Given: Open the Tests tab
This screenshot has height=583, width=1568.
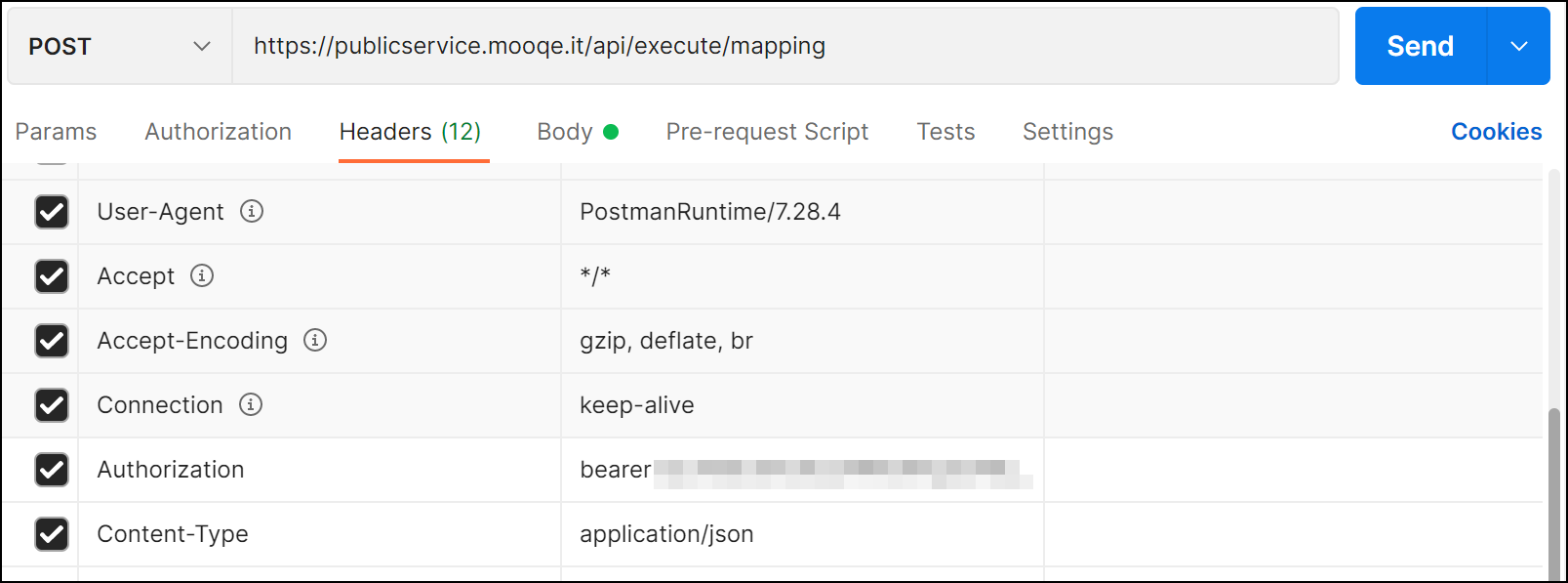Looking at the screenshot, I should (945, 132).
